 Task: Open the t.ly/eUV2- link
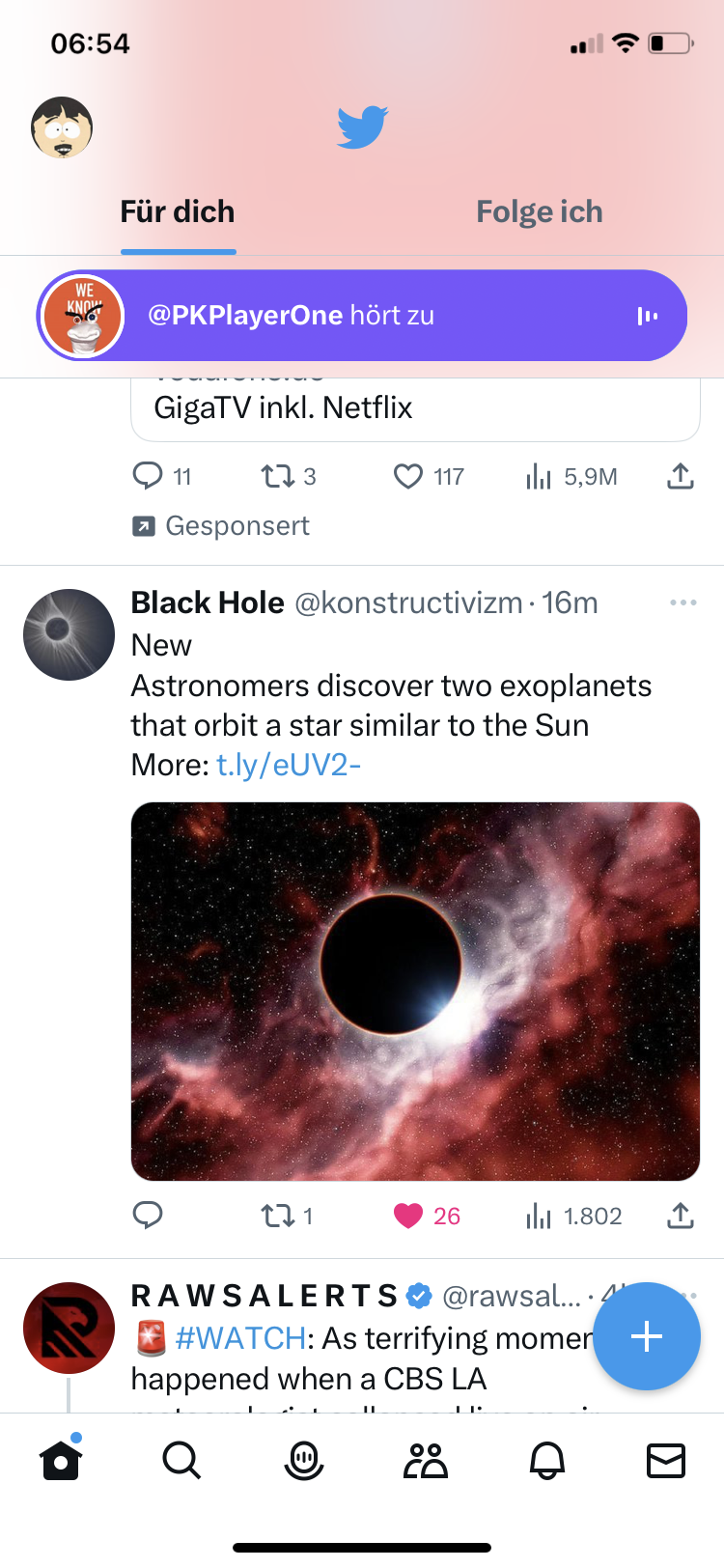click(289, 765)
